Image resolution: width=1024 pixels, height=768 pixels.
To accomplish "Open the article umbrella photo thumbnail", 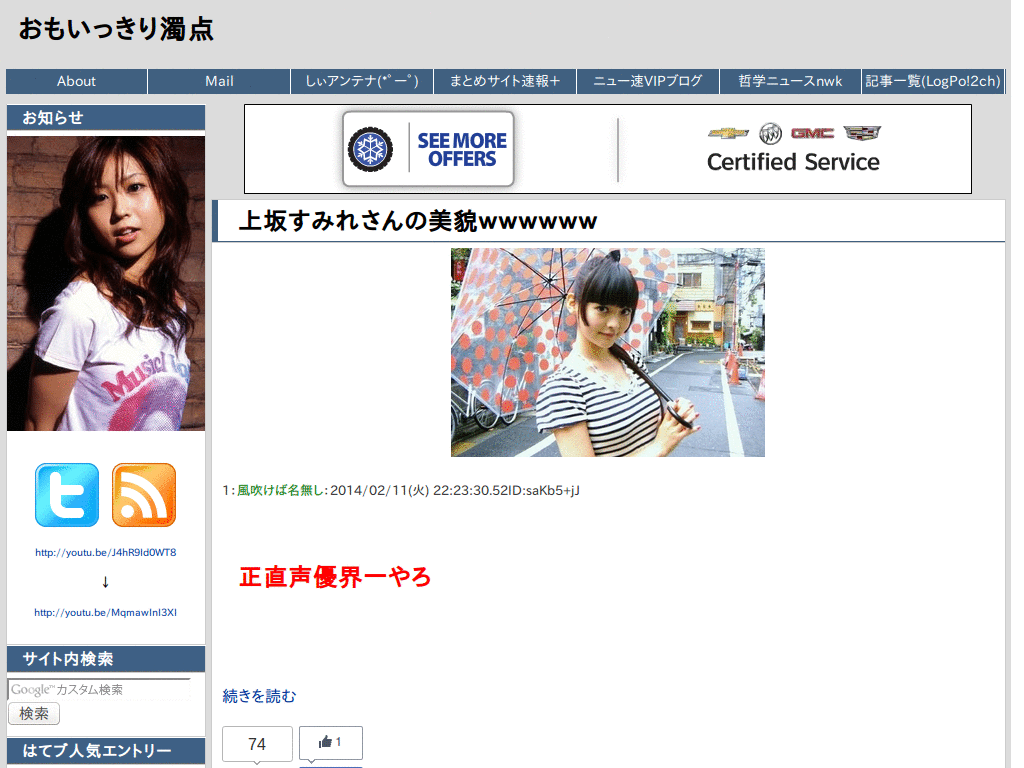I will tap(607, 352).
